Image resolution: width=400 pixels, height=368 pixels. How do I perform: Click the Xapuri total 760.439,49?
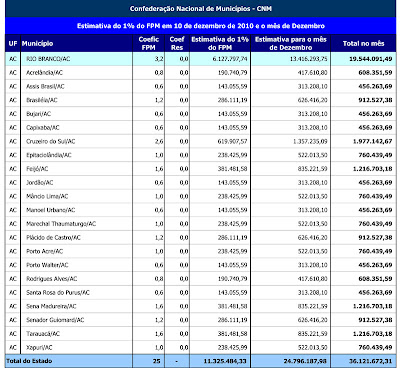pyautogui.click(x=375, y=348)
